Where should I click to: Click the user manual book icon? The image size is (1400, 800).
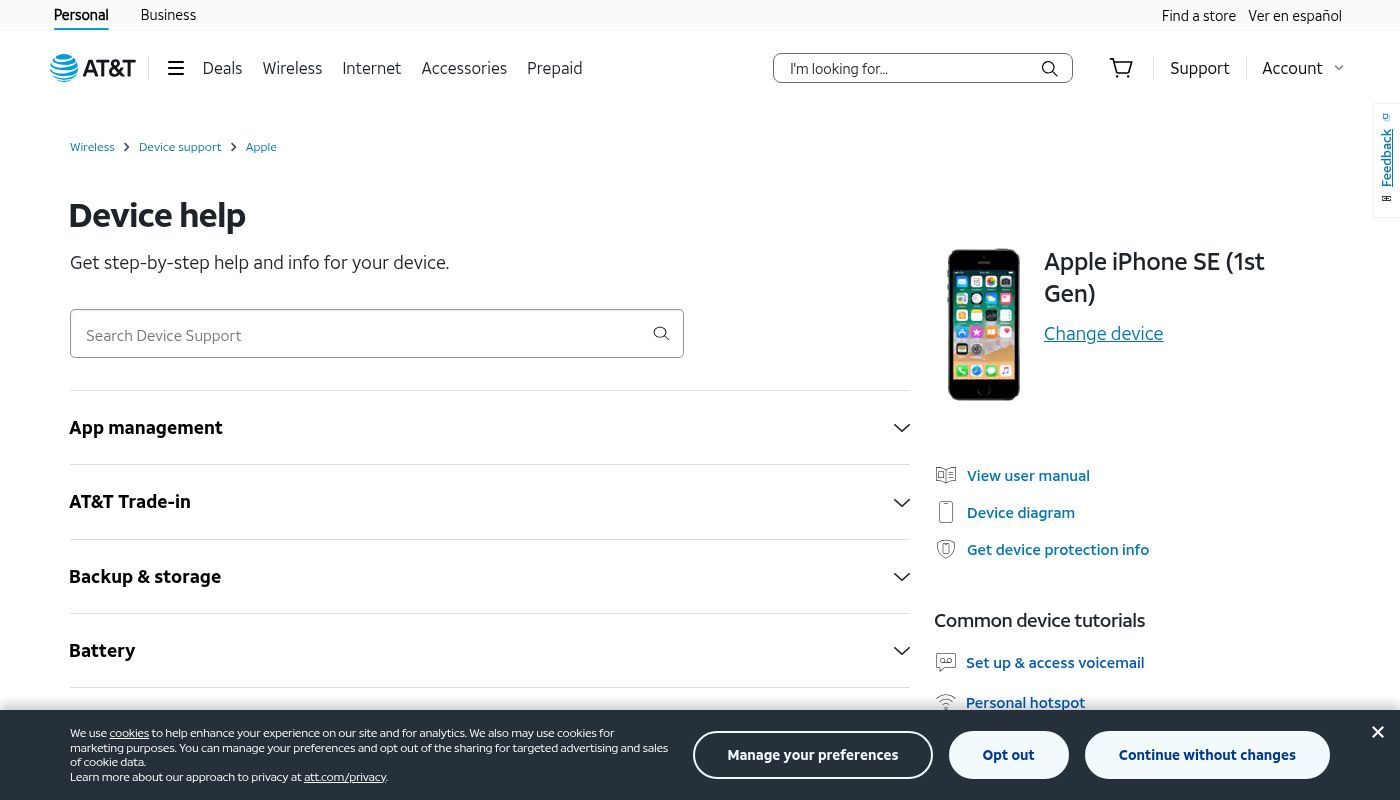pyautogui.click(x=946, y=475)
